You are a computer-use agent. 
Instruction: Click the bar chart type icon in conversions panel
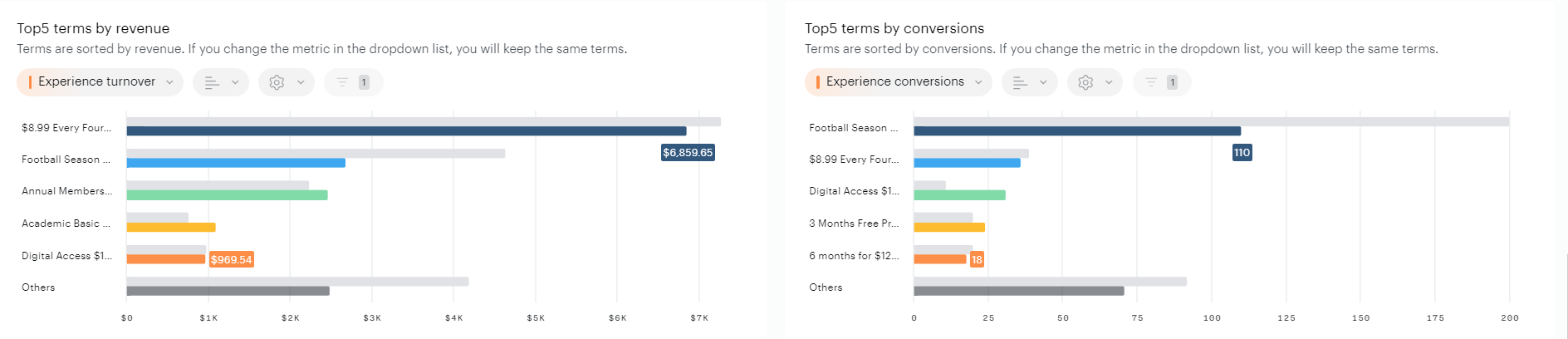(1021, 82)
